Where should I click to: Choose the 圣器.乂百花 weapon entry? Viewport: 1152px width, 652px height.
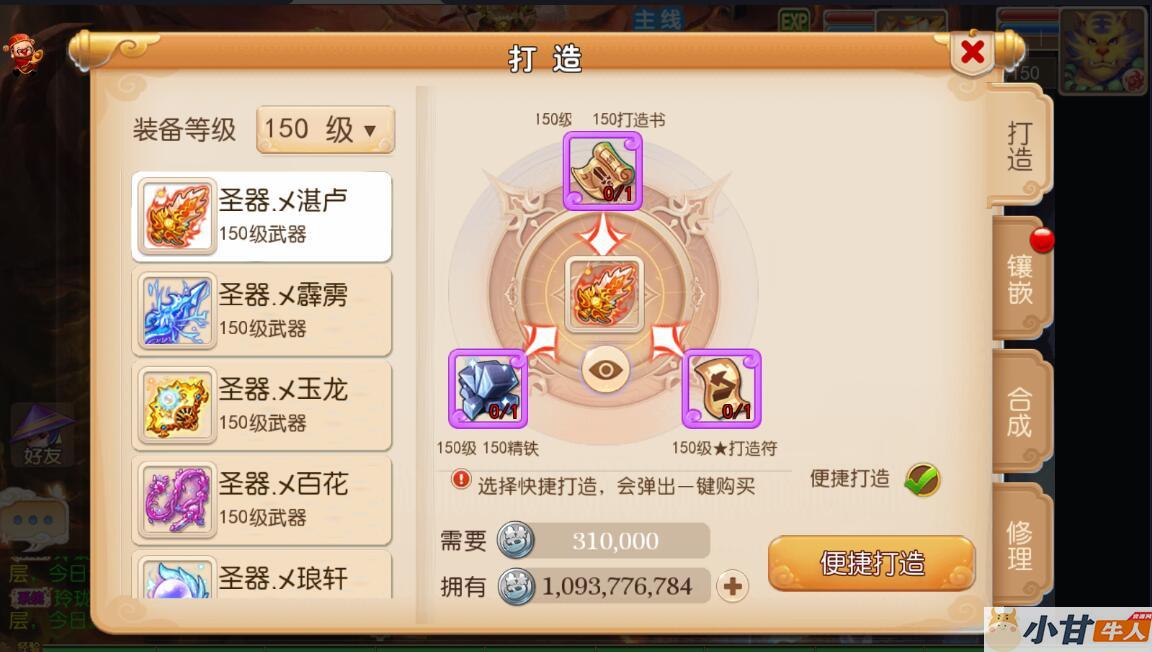262,500
